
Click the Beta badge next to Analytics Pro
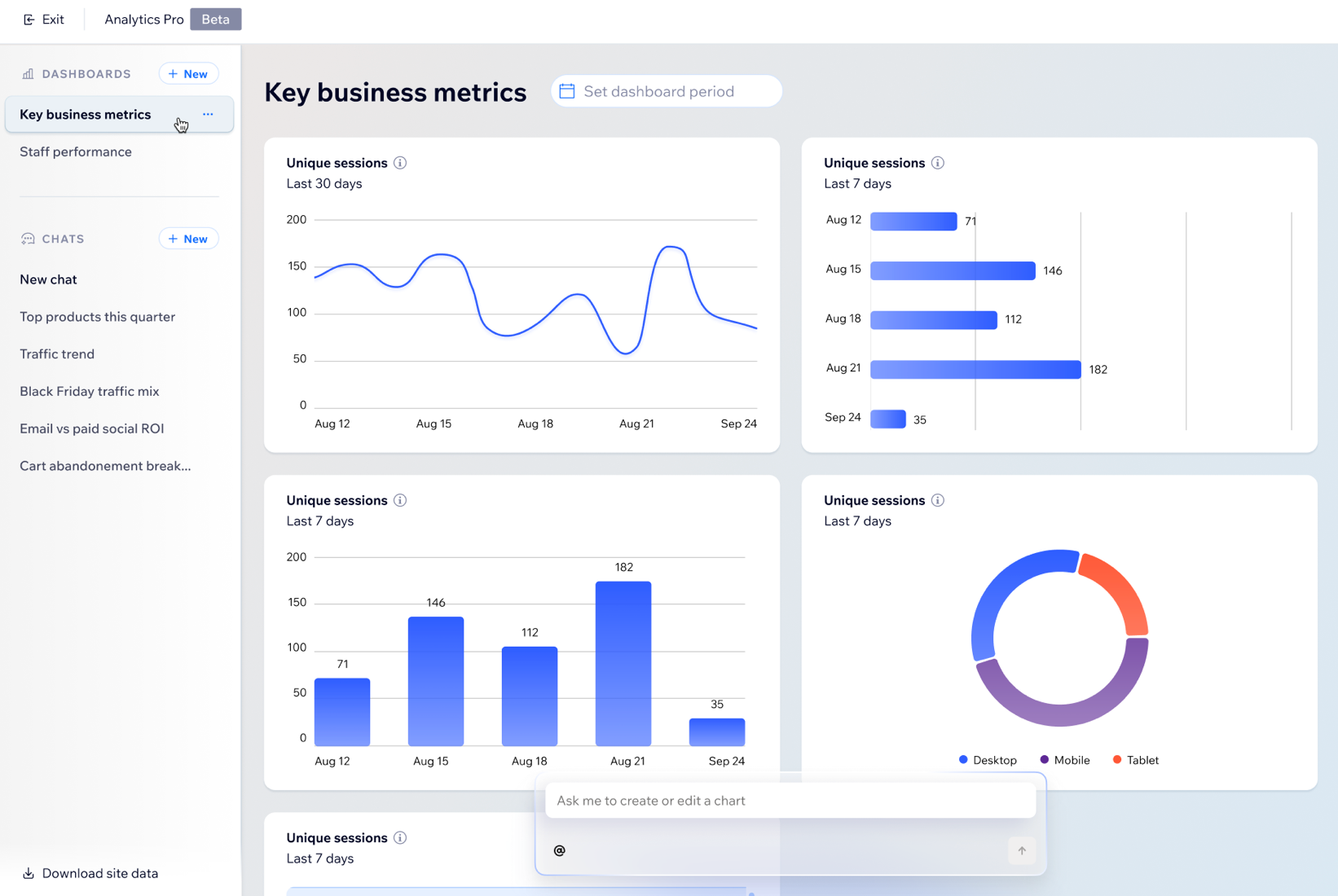pos(216,20)
